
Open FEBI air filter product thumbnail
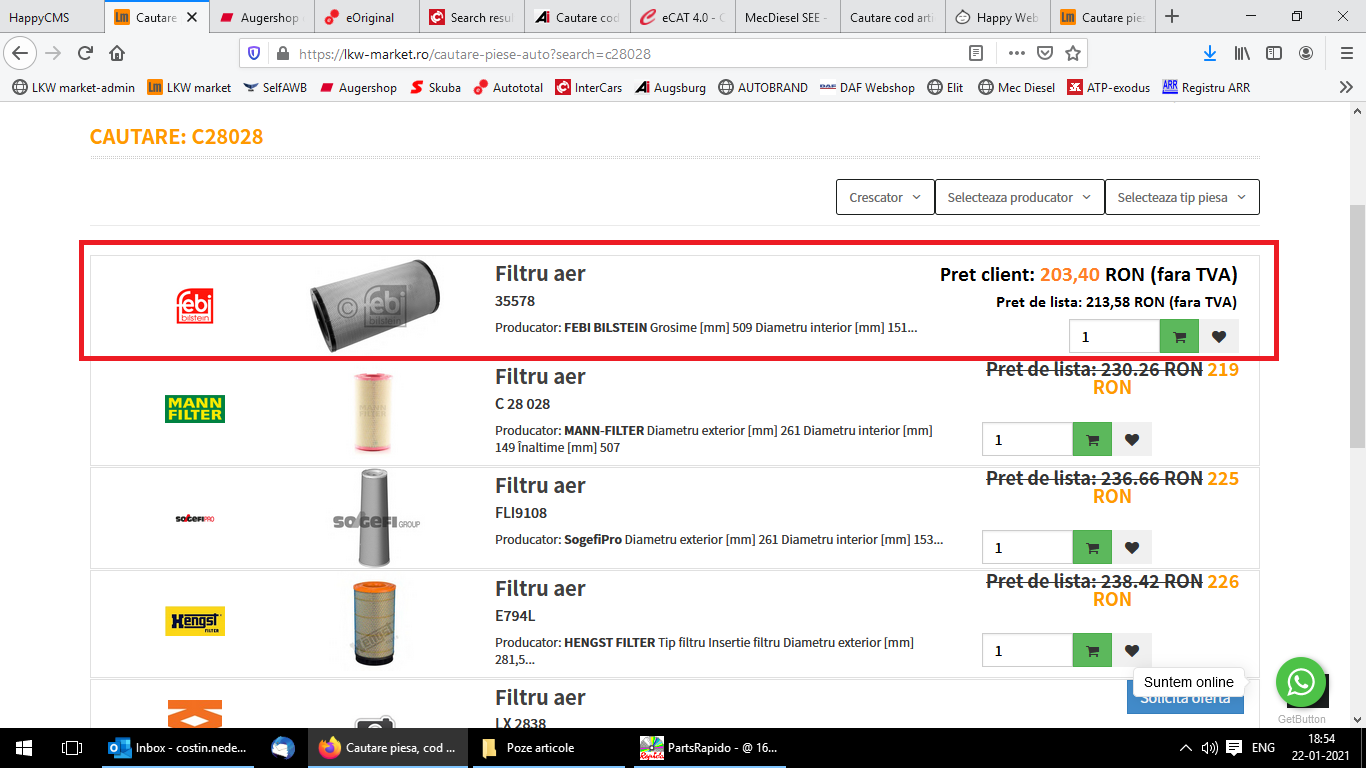[x=374, y=305]
